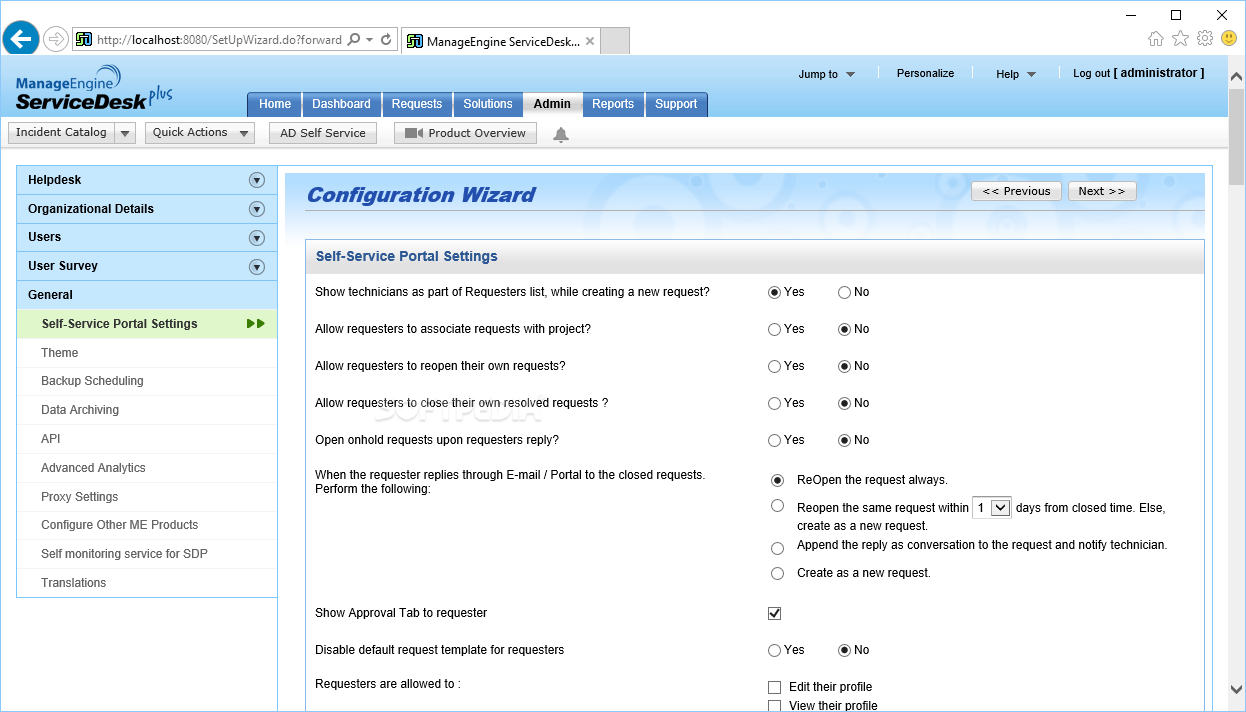Select Yes for requesters reopening their own requests

click(774, 366)
